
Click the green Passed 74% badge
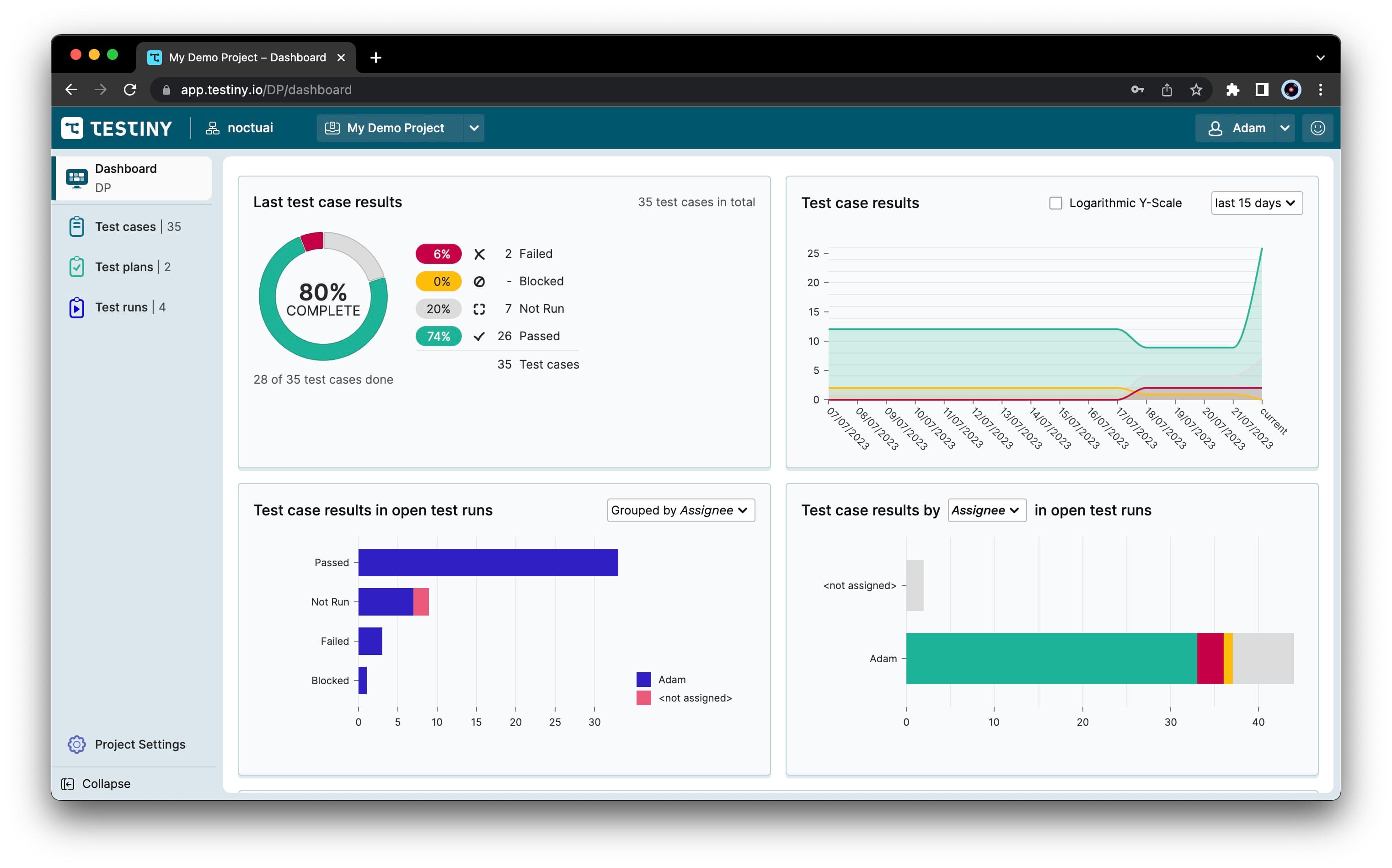coord(438,337)
